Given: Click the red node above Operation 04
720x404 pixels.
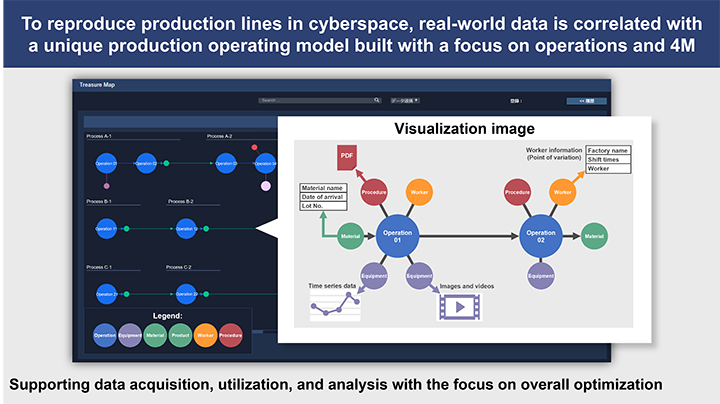Looking at the screenshot, I should pyautogui.click(x=254, y=147).
